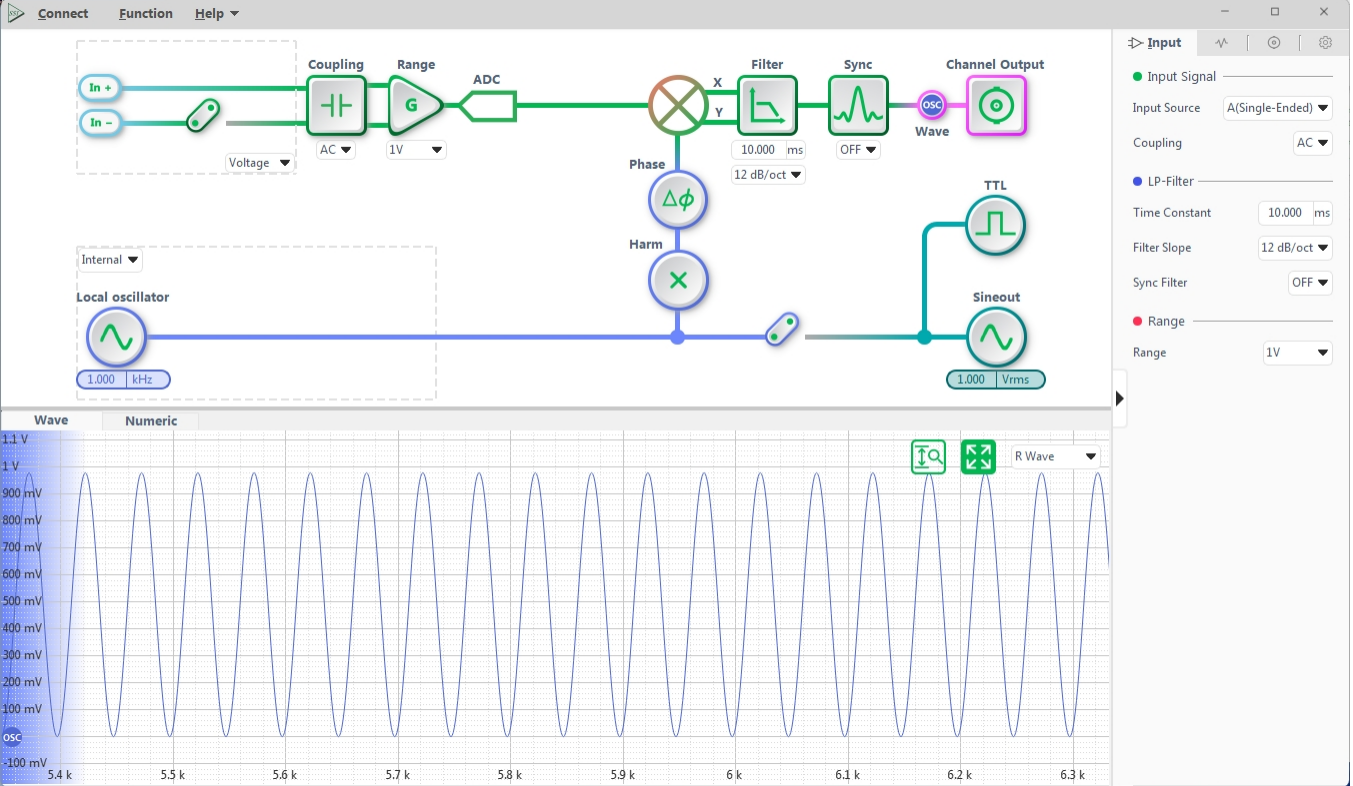The height and width of the screenshot is (786, 1353).
Task: Click the LP-Filter section heading
Action: pos(1171,181)
